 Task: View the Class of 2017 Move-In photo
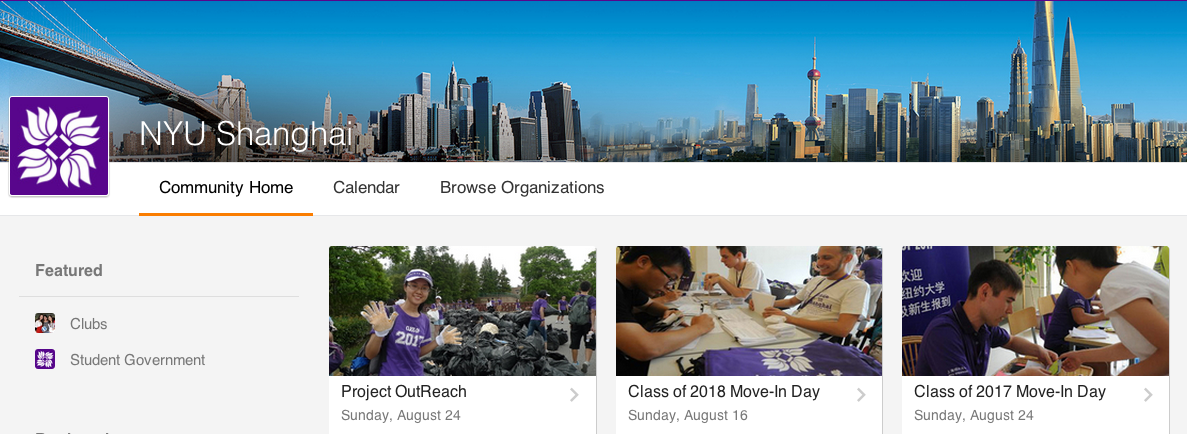point(1036,311)
